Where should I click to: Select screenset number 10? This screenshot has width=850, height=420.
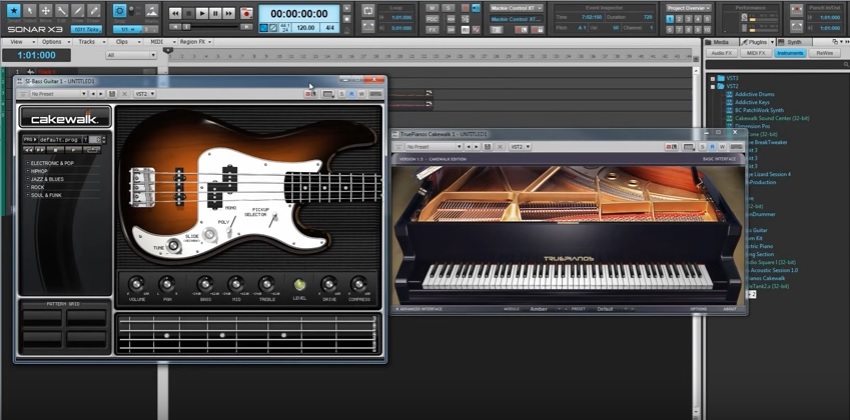coord(707,29)
